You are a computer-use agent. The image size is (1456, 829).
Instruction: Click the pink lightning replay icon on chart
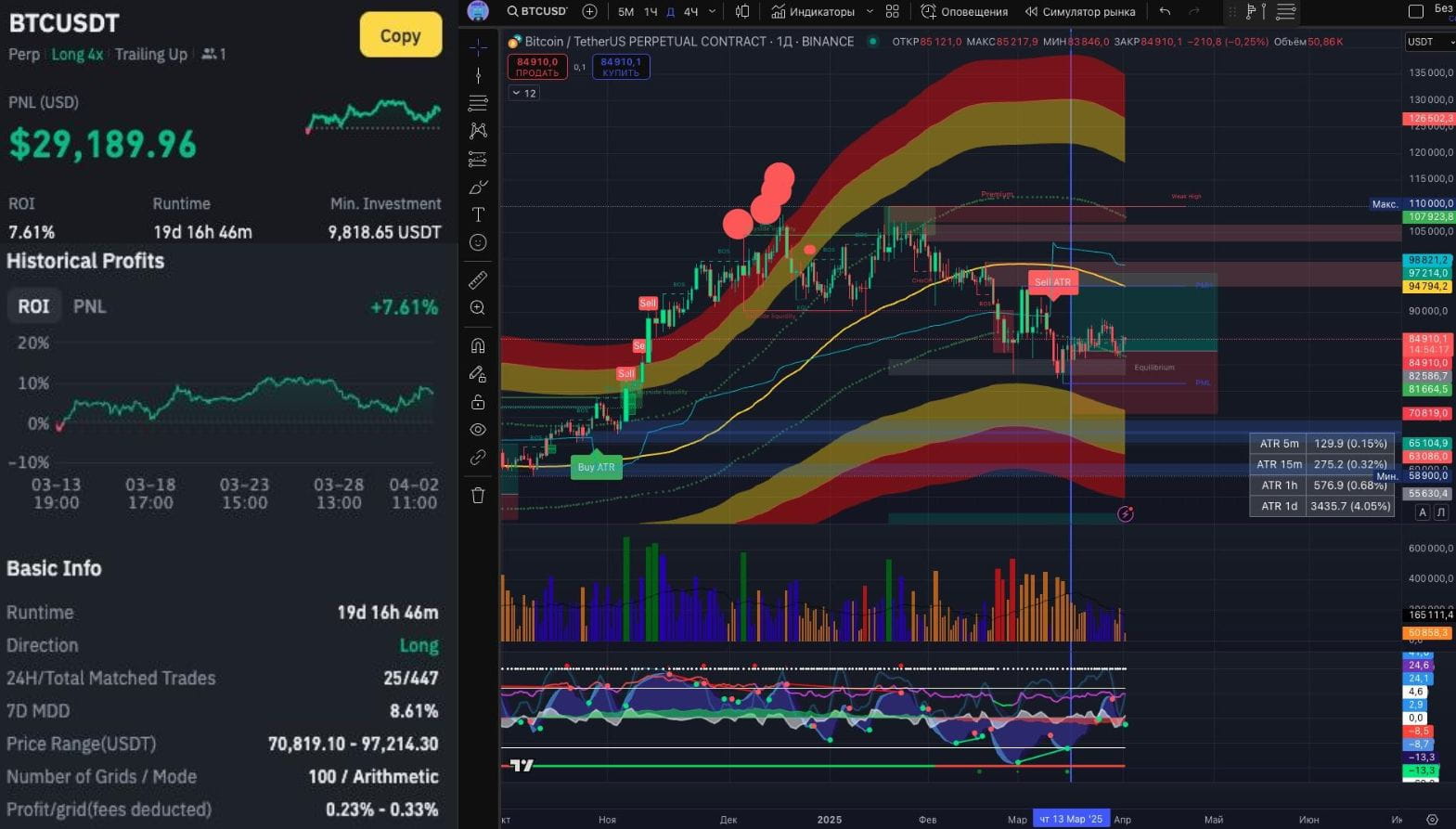[x=1126, y=513]
